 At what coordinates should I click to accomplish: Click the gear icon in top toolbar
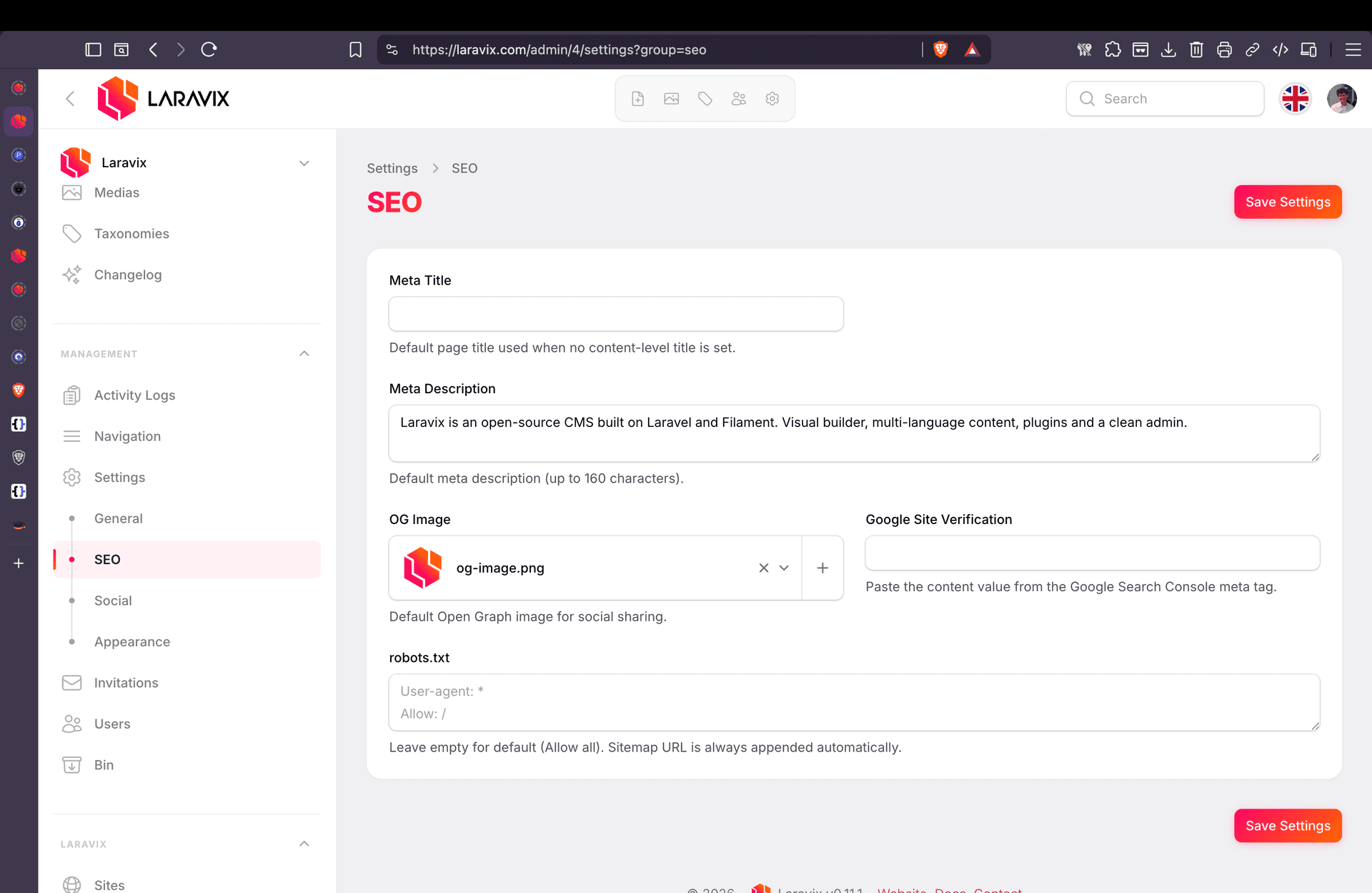click(772, 99)
